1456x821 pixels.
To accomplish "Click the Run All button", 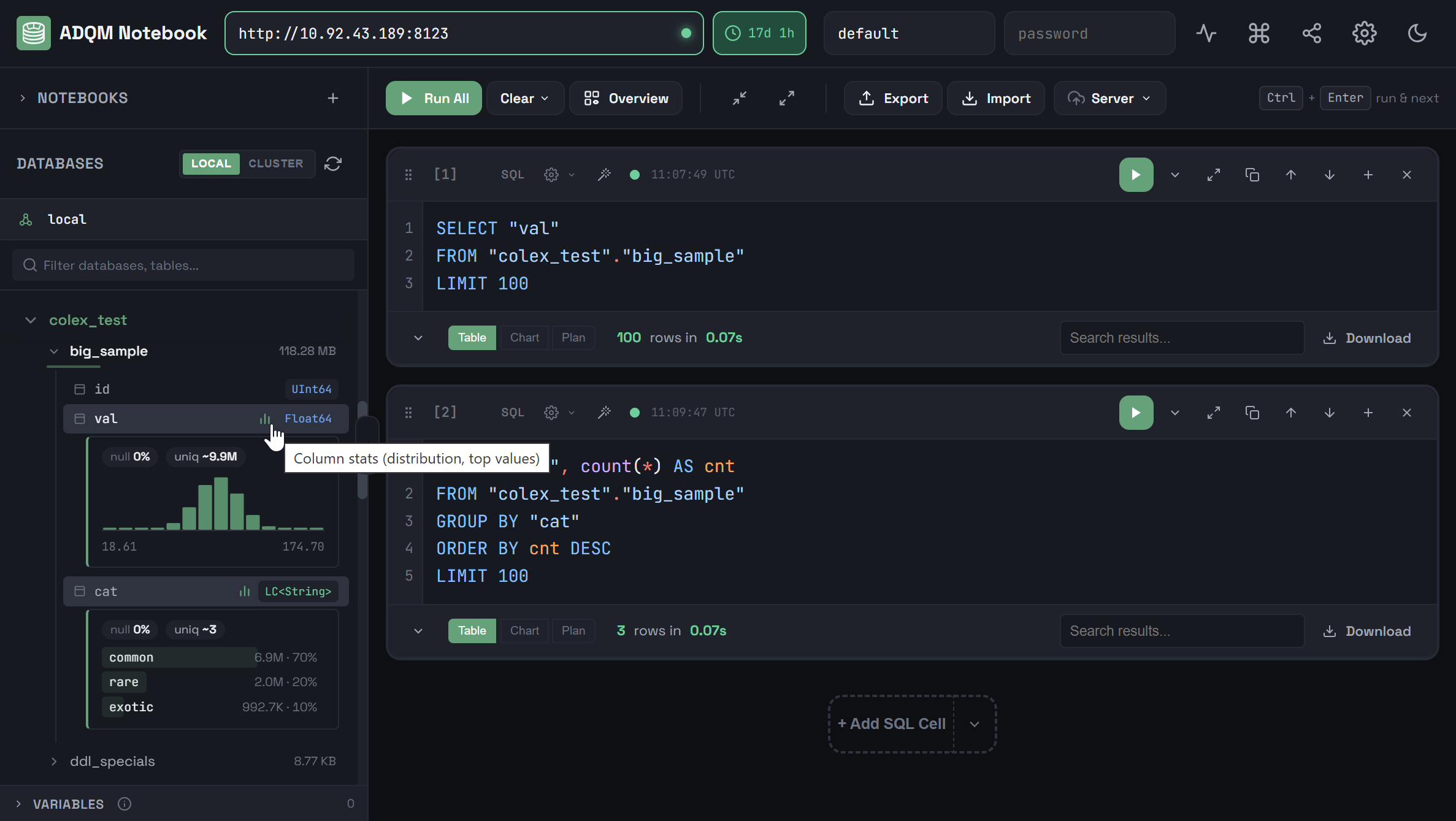I will click(434, 98).
